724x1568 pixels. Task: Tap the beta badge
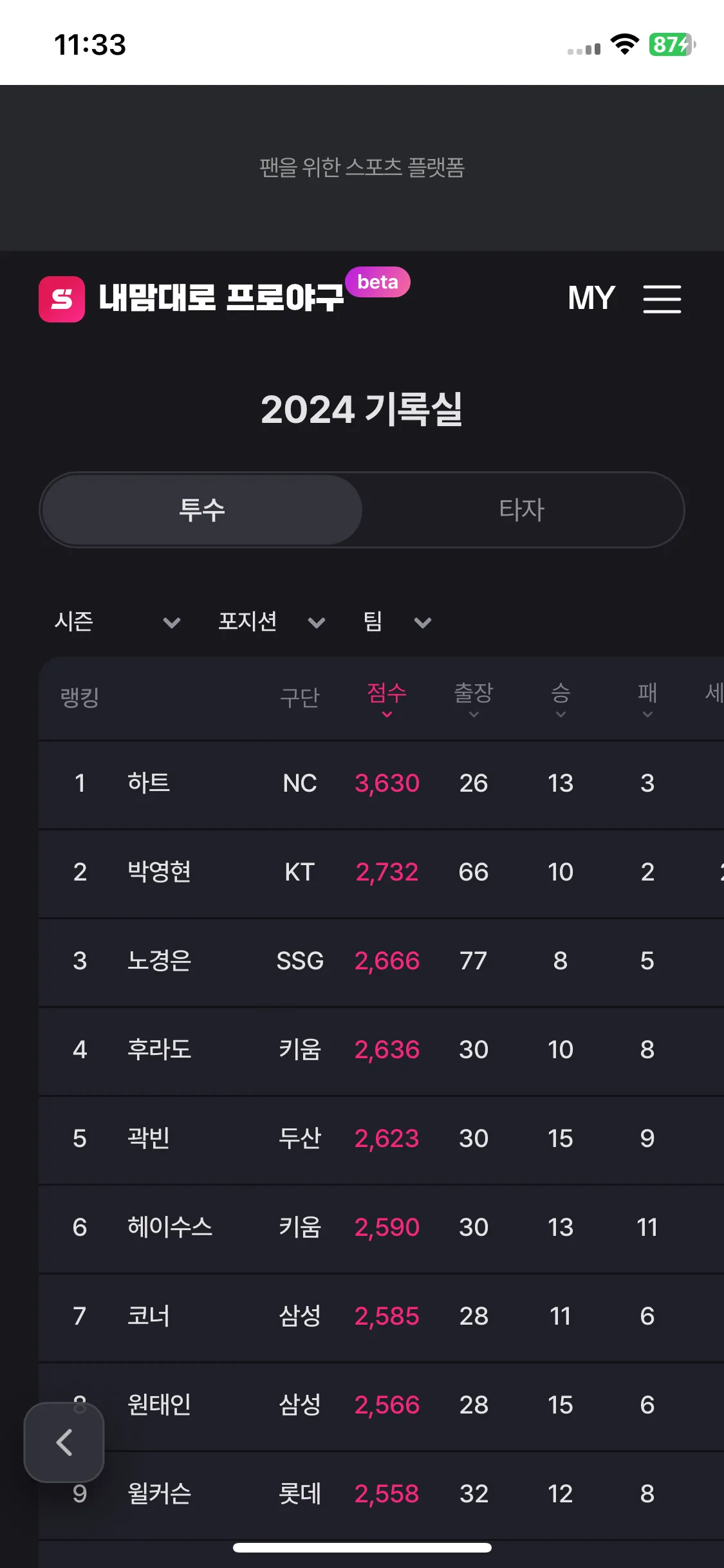click(x=378, y=282)
